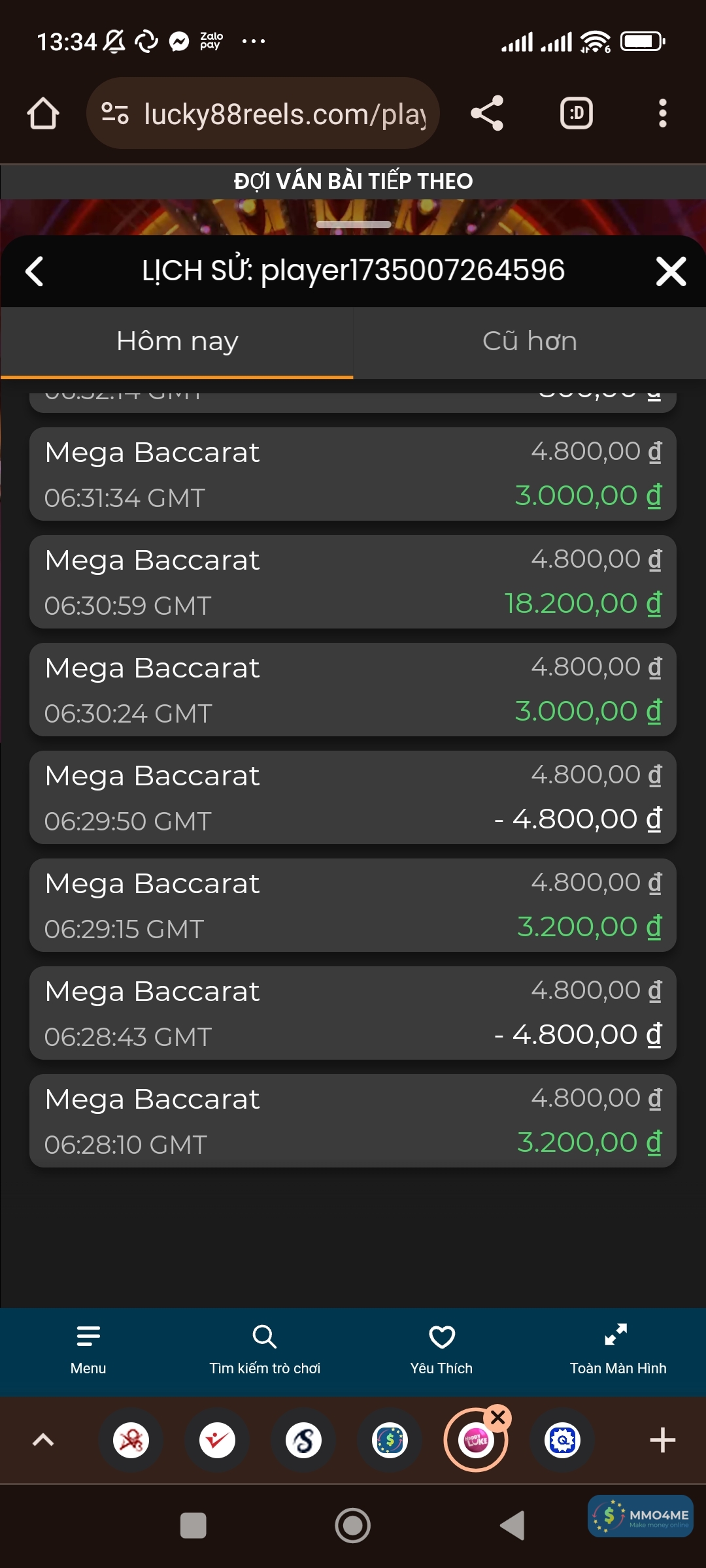706x1568 pixels.
Task: Tap the browser home icon
Action: pos(43,114)
